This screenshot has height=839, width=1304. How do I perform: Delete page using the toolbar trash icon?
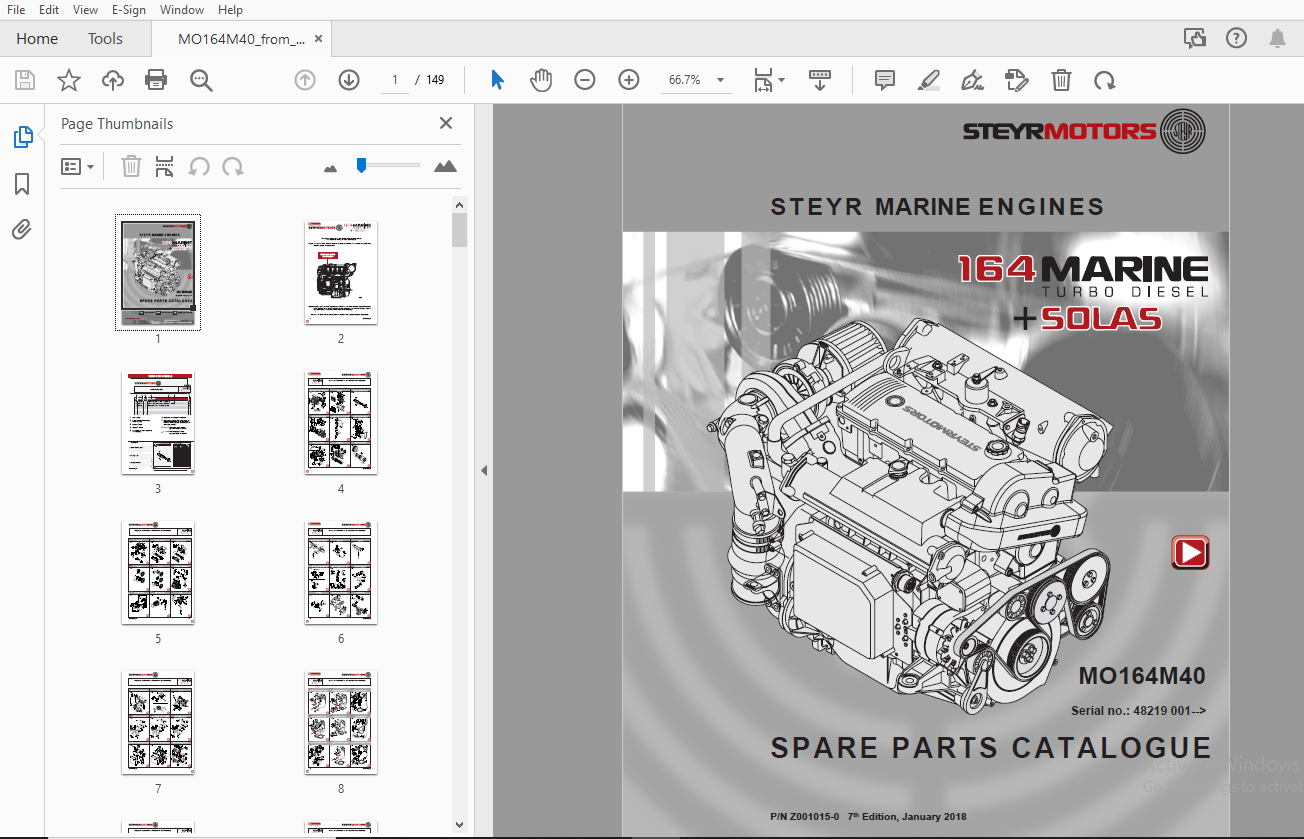(1061, 80)
